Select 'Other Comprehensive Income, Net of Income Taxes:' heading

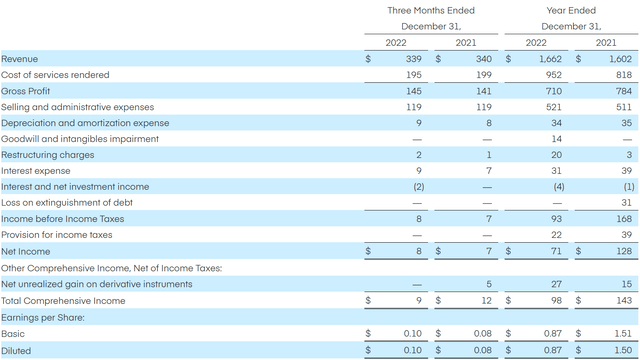[111, 268]
